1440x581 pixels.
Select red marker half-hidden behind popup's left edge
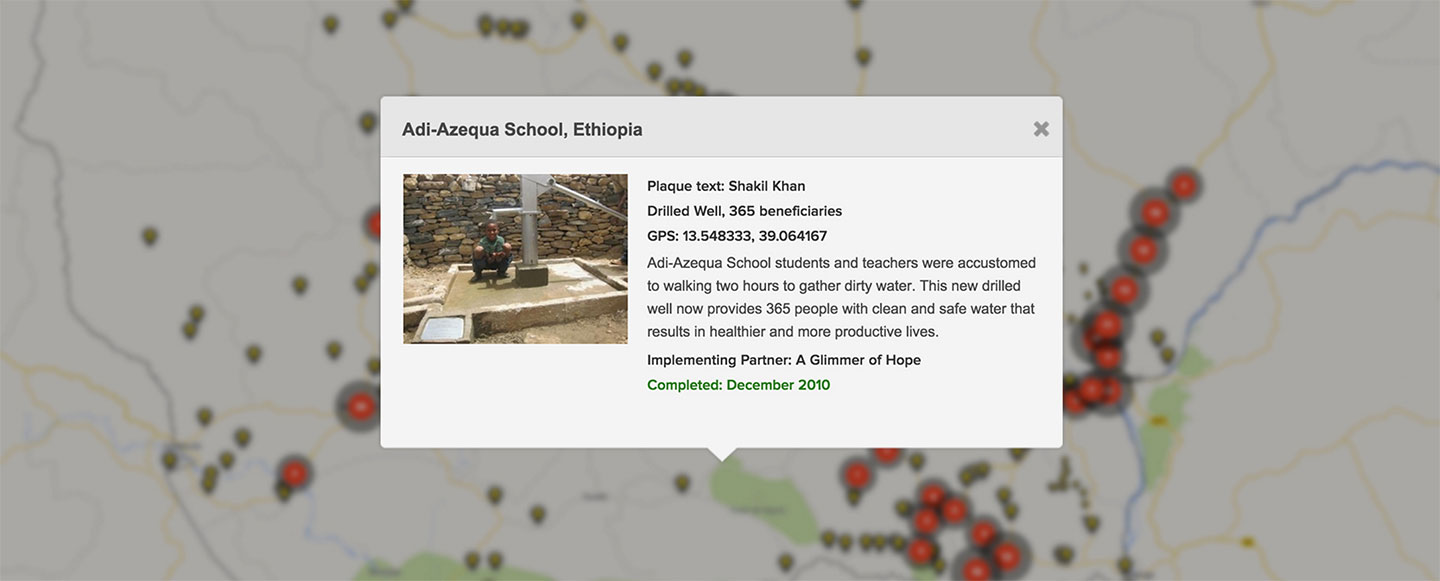[x=373, y=224]
